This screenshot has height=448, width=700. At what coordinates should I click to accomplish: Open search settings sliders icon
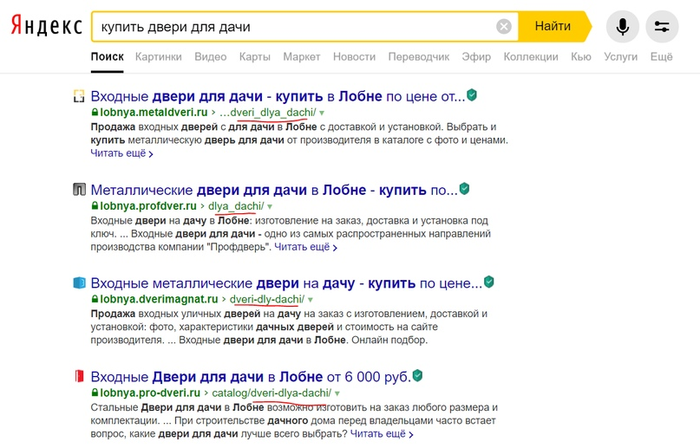[661, 27]
